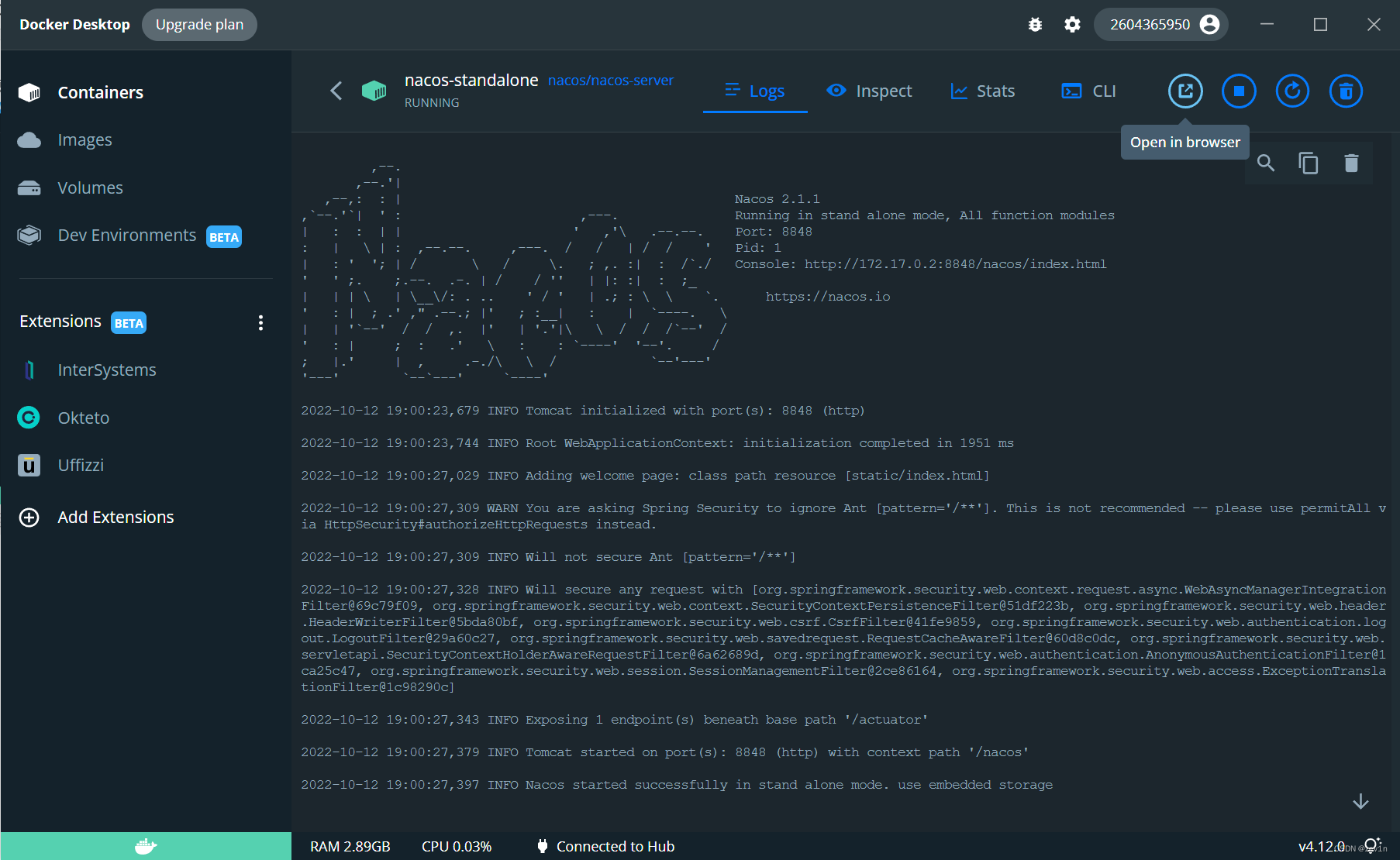This screenshot has height=860, width=1400.
Task: Open troubleshoot bug icon
Action: click(1035, 25)
